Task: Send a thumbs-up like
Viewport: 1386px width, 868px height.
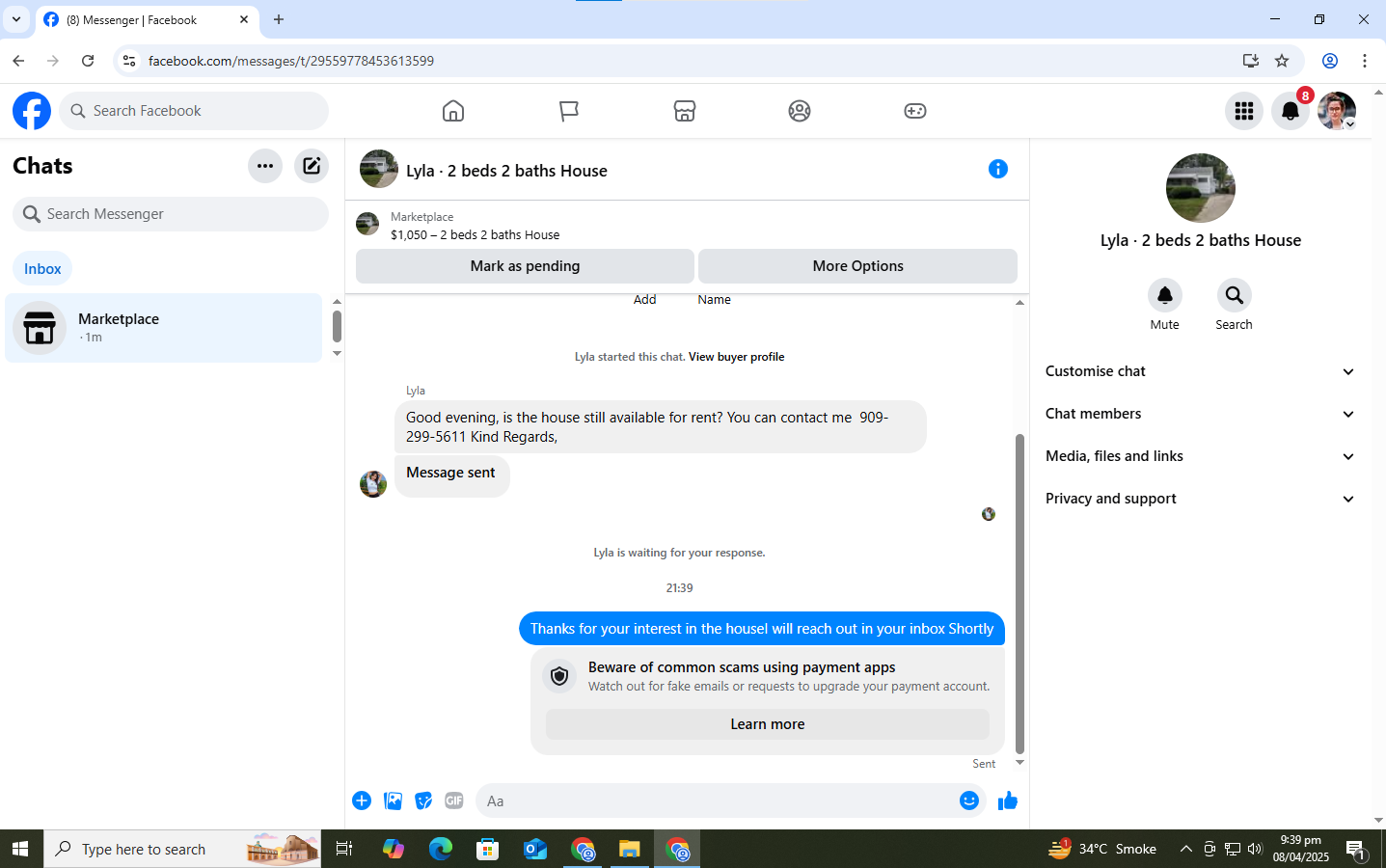Action: (x=1008, y=800)
